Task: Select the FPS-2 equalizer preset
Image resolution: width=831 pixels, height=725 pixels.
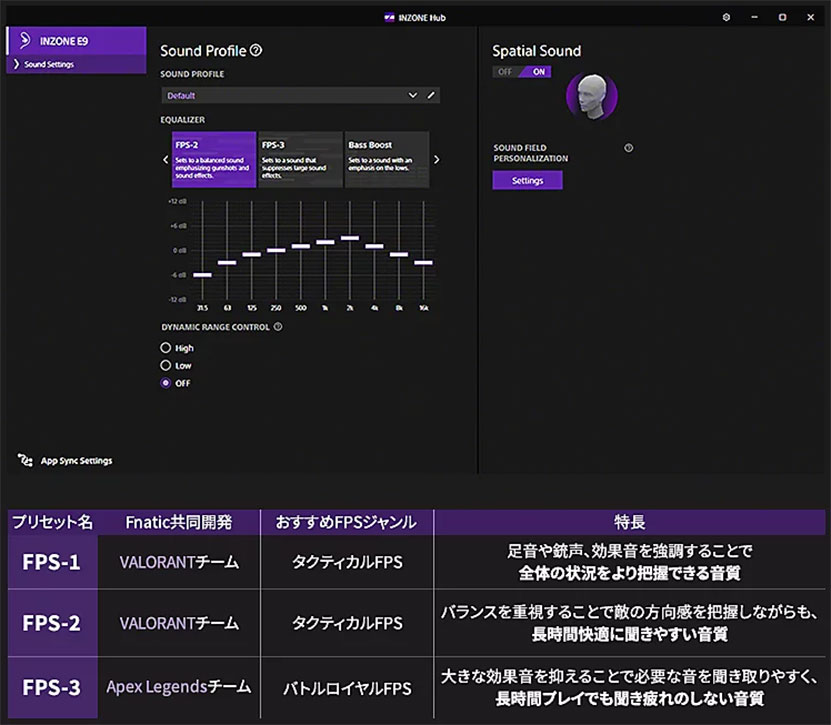Action: pos(214,160)
